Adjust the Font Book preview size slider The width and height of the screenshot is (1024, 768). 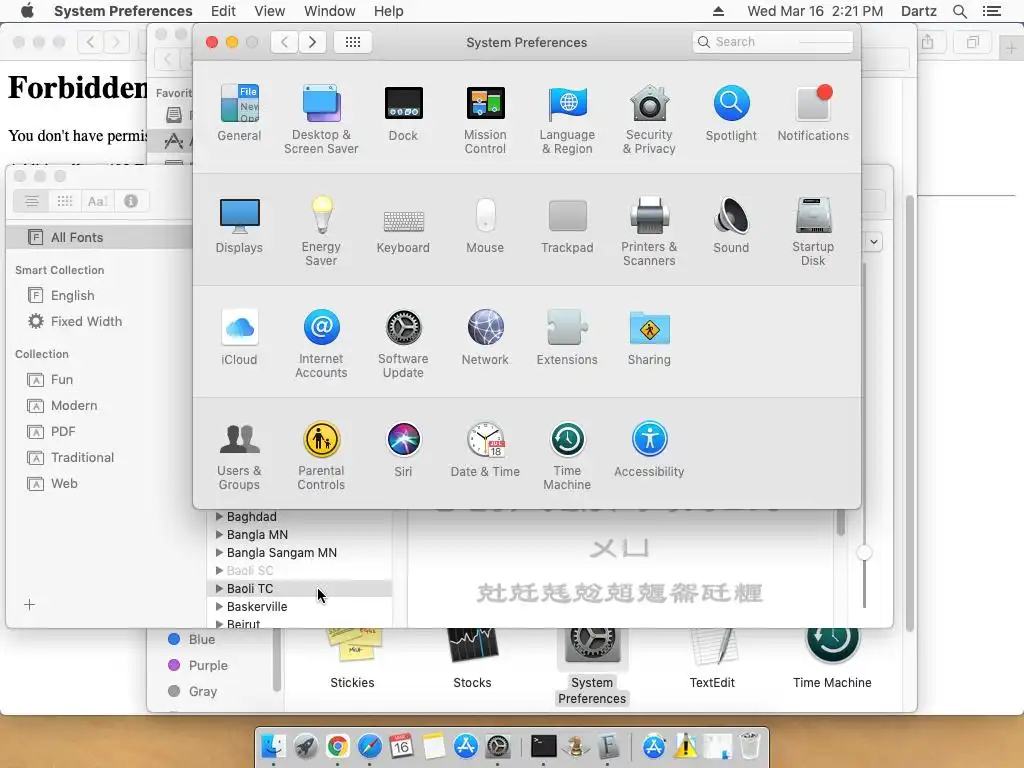(864, 552)
